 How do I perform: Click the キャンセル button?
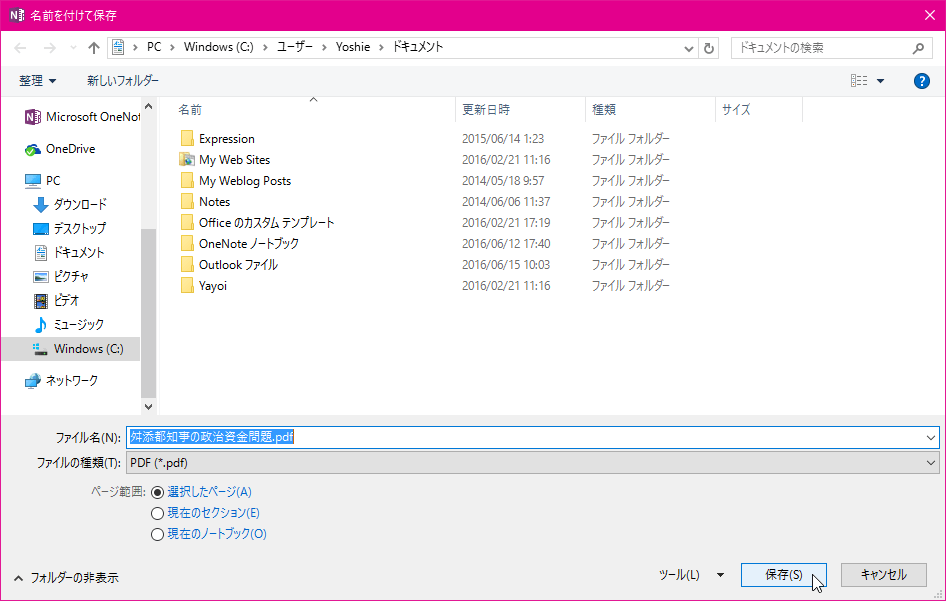(883, 575)
